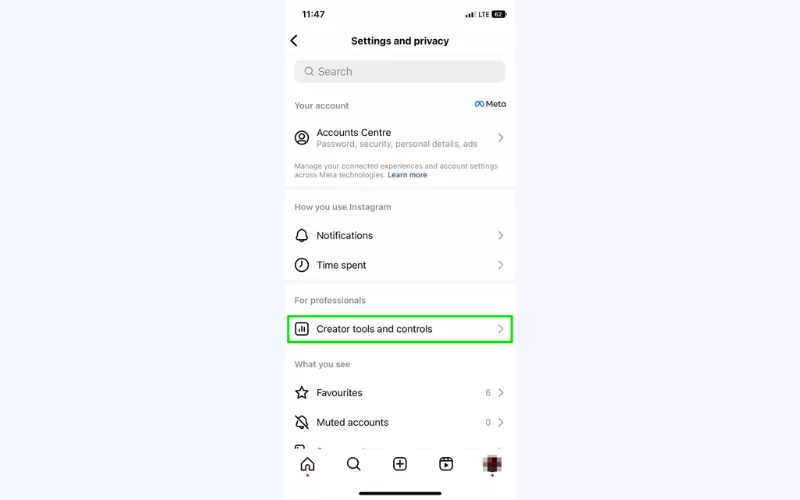The width and height of the screenshot is (800, 500).
Task: Open the Explore search icon in bottom bar
Action: [x=354, y=464]
